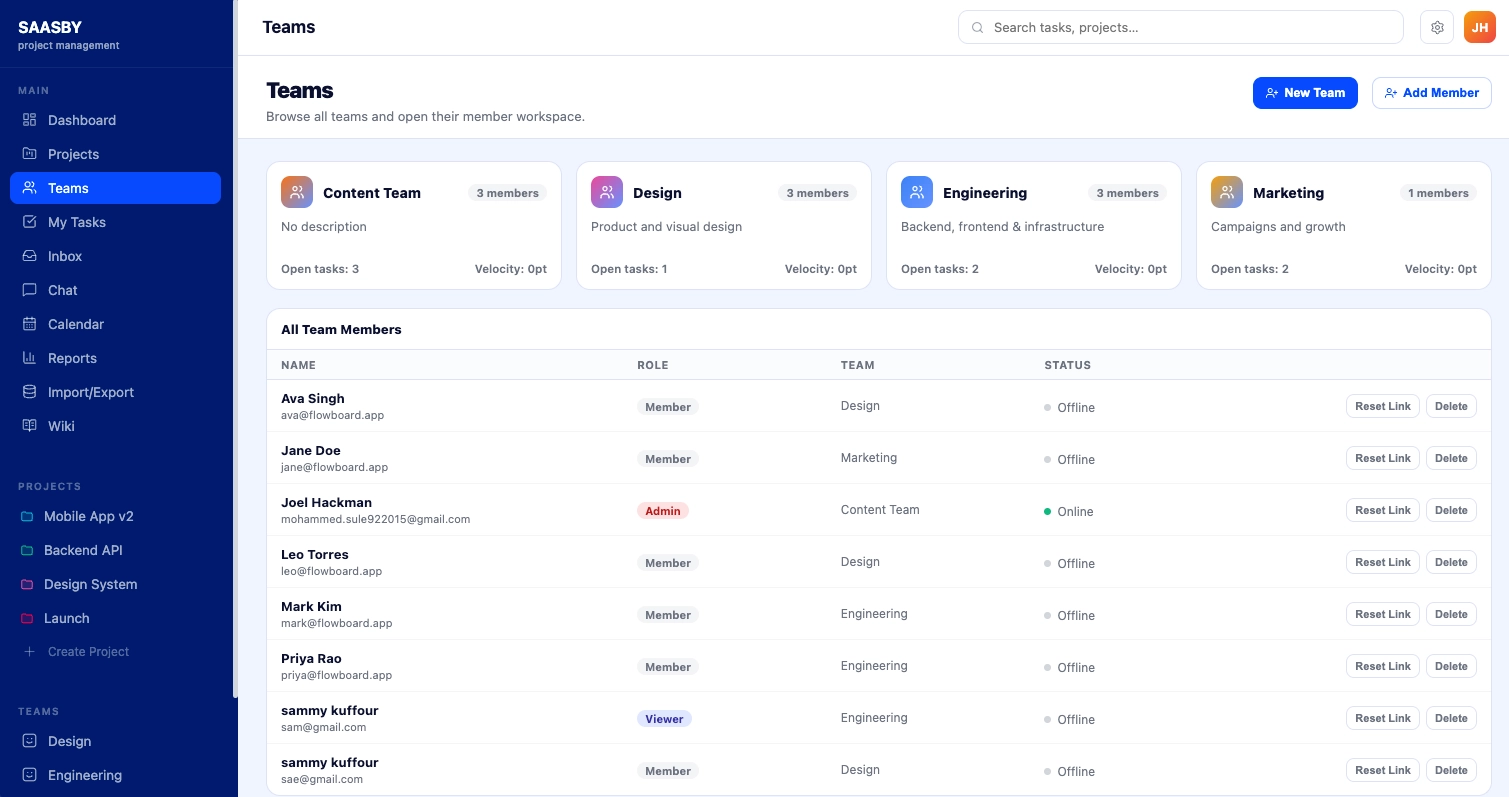Select the Wiki icon in the sidebar

29,426
